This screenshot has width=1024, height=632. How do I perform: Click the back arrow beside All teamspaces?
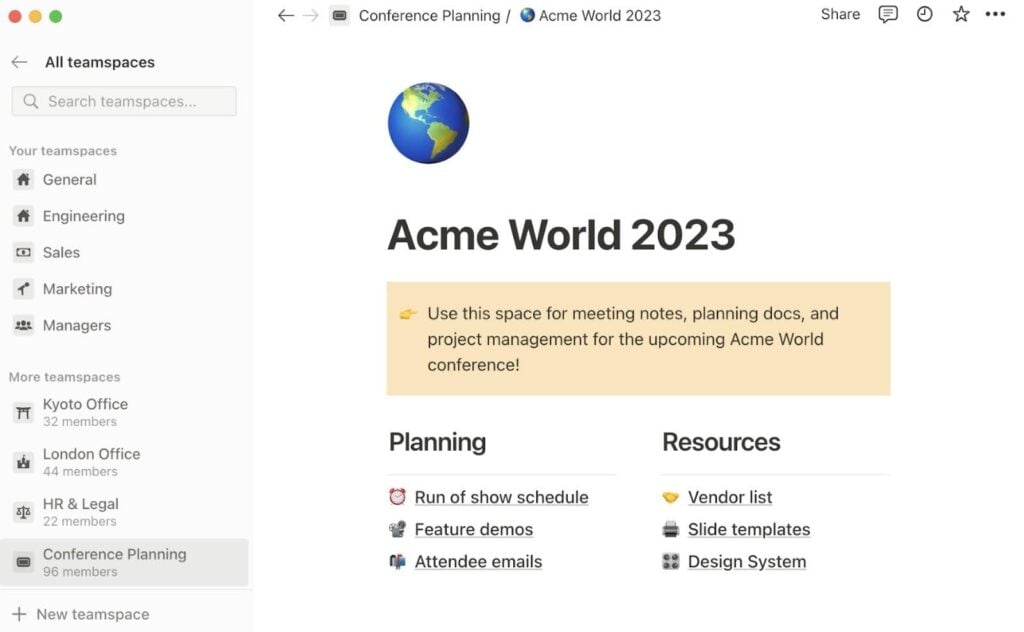pyautogui.click(x=20, y=62)
